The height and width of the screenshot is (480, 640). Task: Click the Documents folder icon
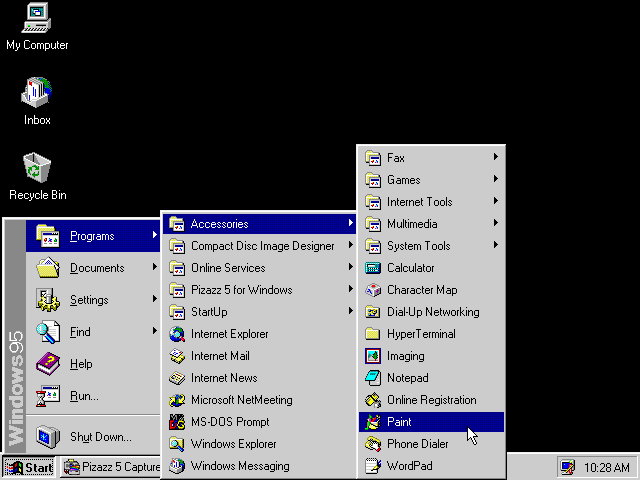coord(48,268)
